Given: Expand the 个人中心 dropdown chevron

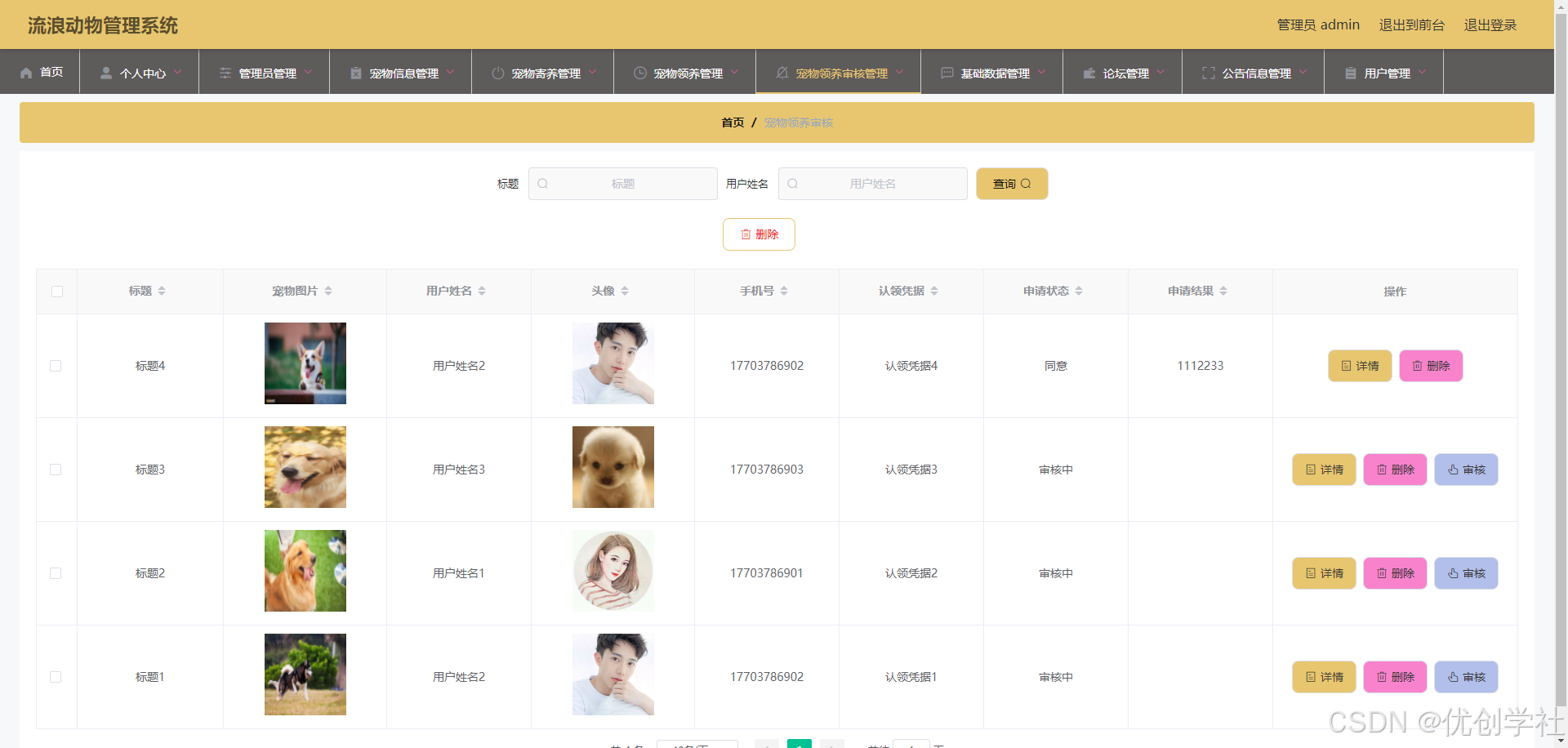Looking at the screenshot, I should [x=178, y=72].
